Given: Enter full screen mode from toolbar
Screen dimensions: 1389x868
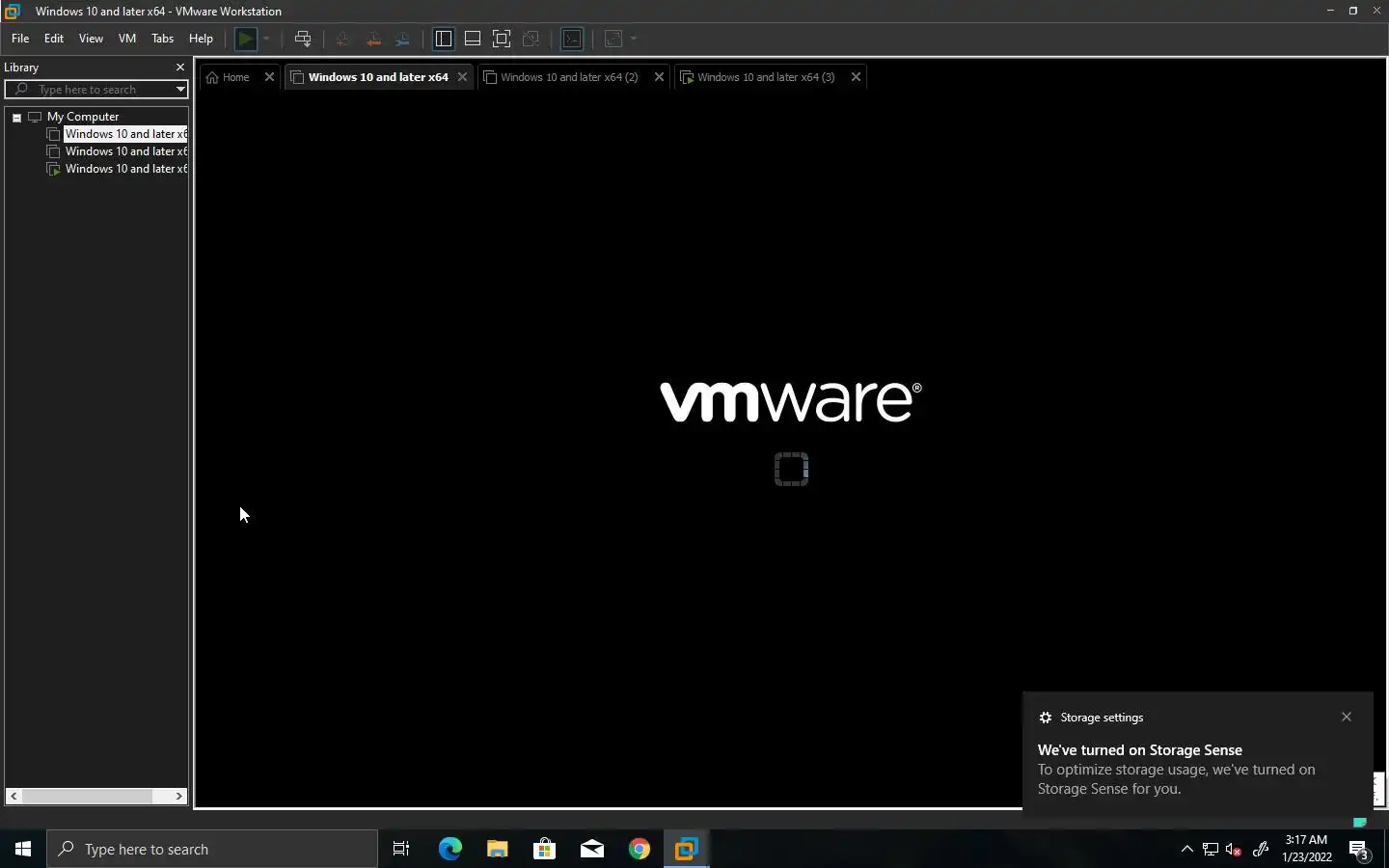Looking at the screenshot, I should pos(502,39).
